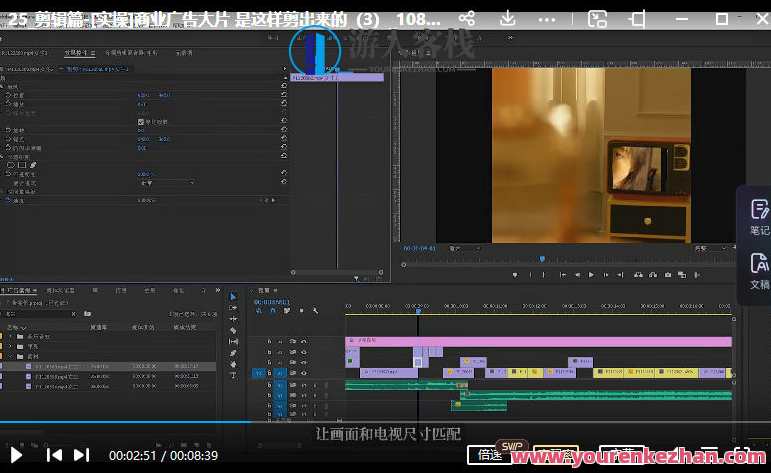Click the playback speed (倍速) button
The height and width of the screenshot is (473, 771).
point(489,454)
